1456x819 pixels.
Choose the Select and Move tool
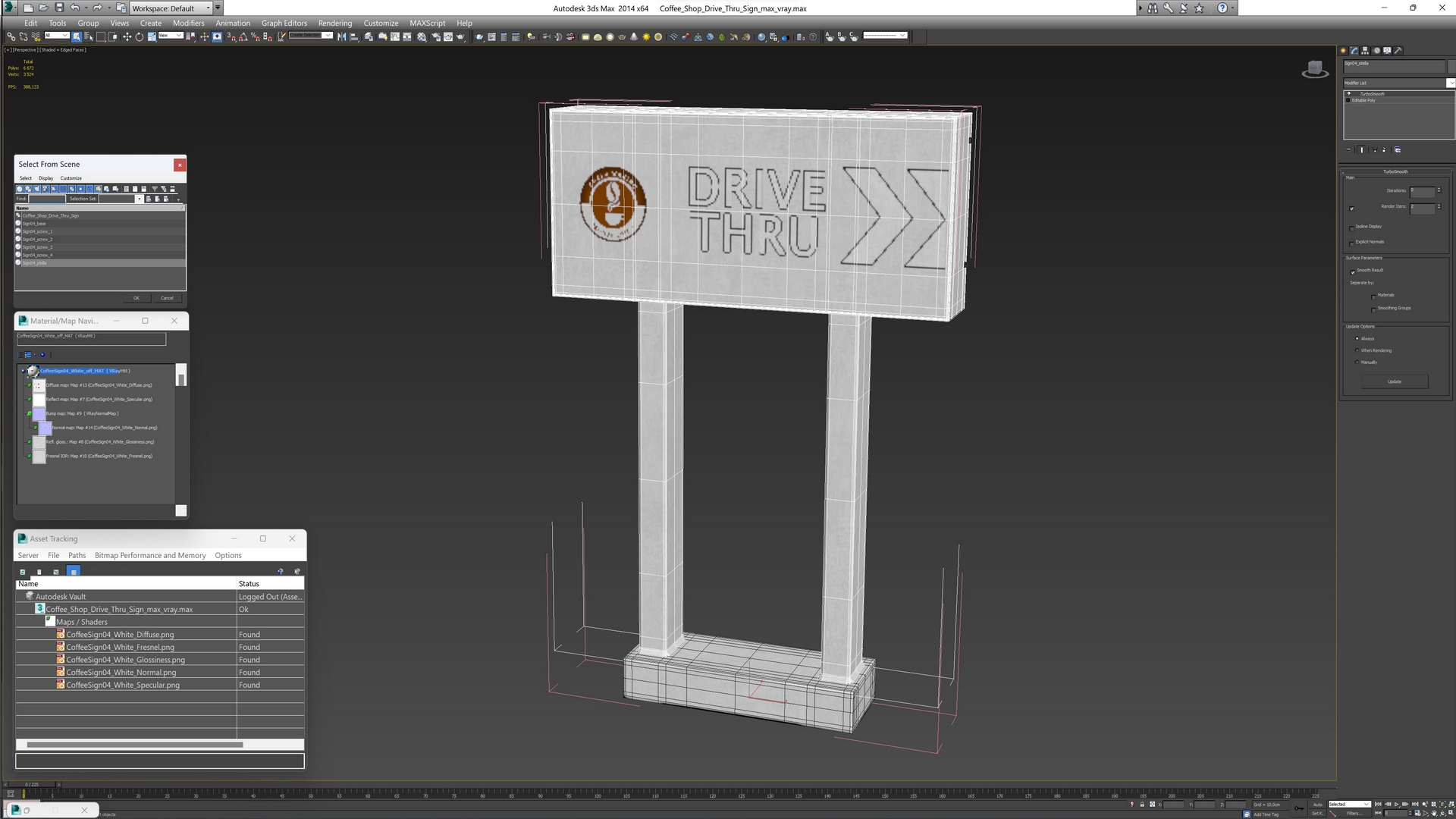pyautogui.click(x=127, y=36)
